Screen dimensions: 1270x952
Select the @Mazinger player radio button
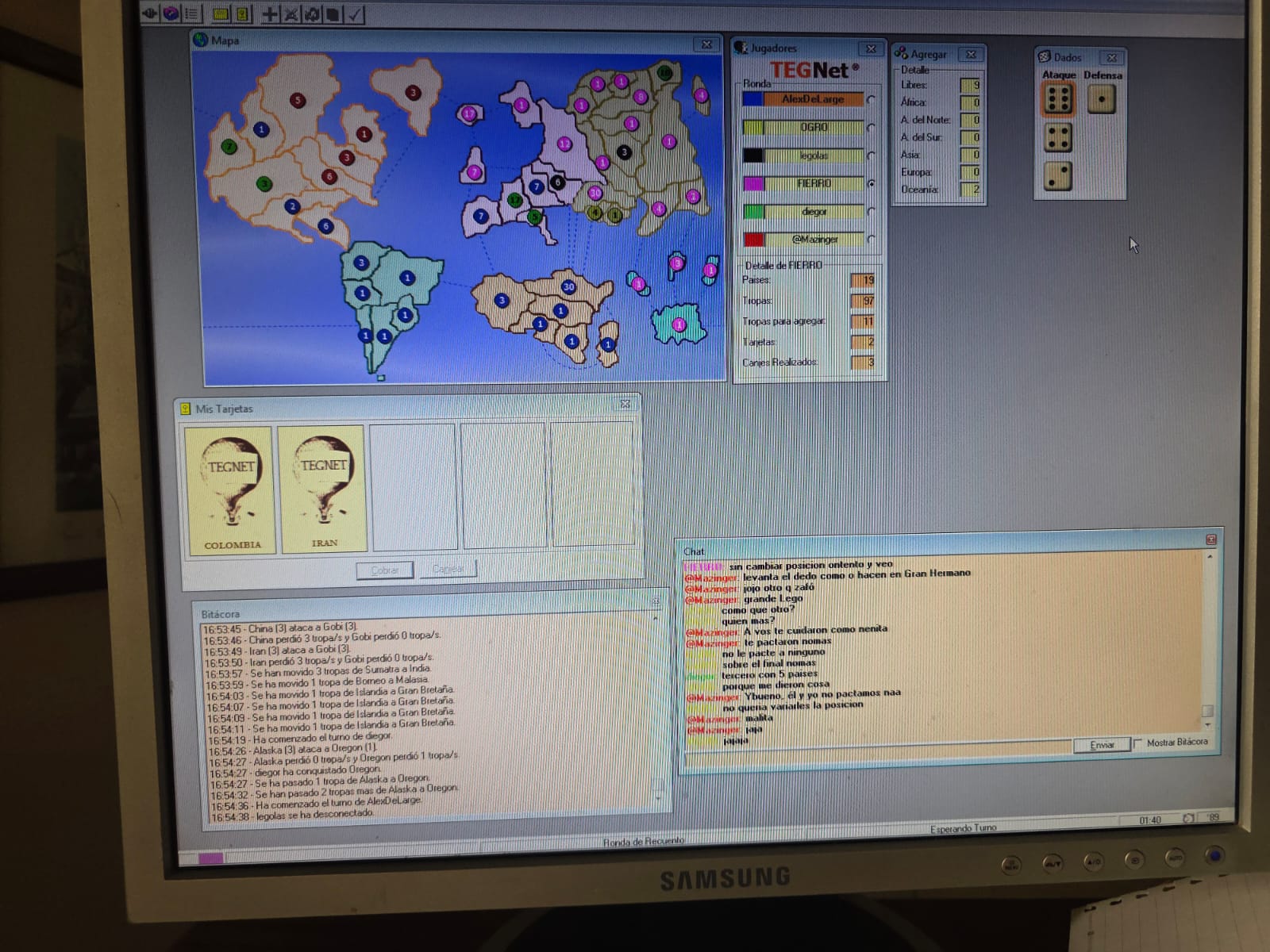click(x=872, y=240)
